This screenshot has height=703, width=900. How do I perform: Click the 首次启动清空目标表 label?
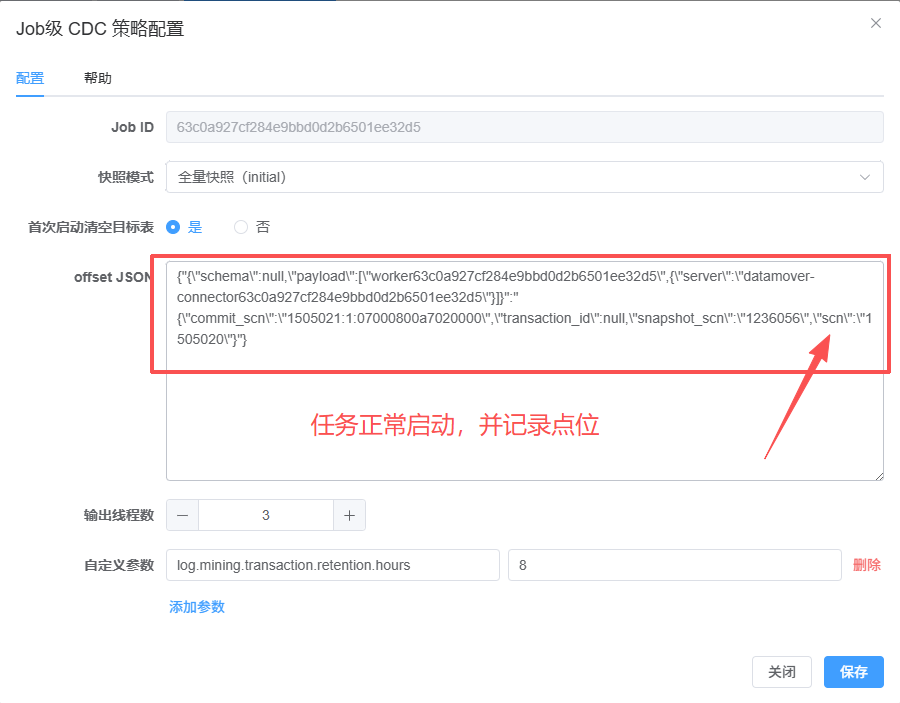[91, 227]
